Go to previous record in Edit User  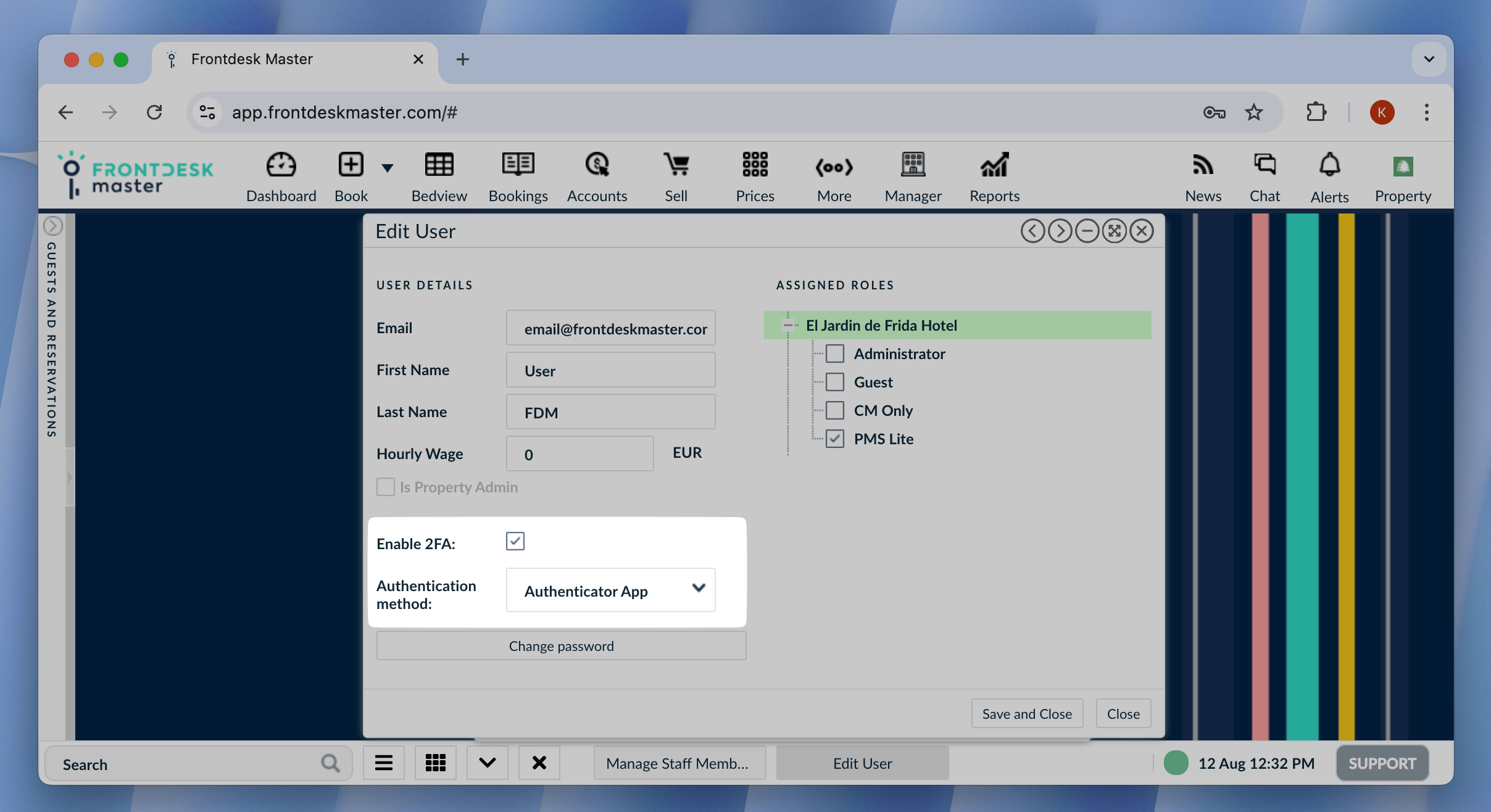[x=1032, y=231]
